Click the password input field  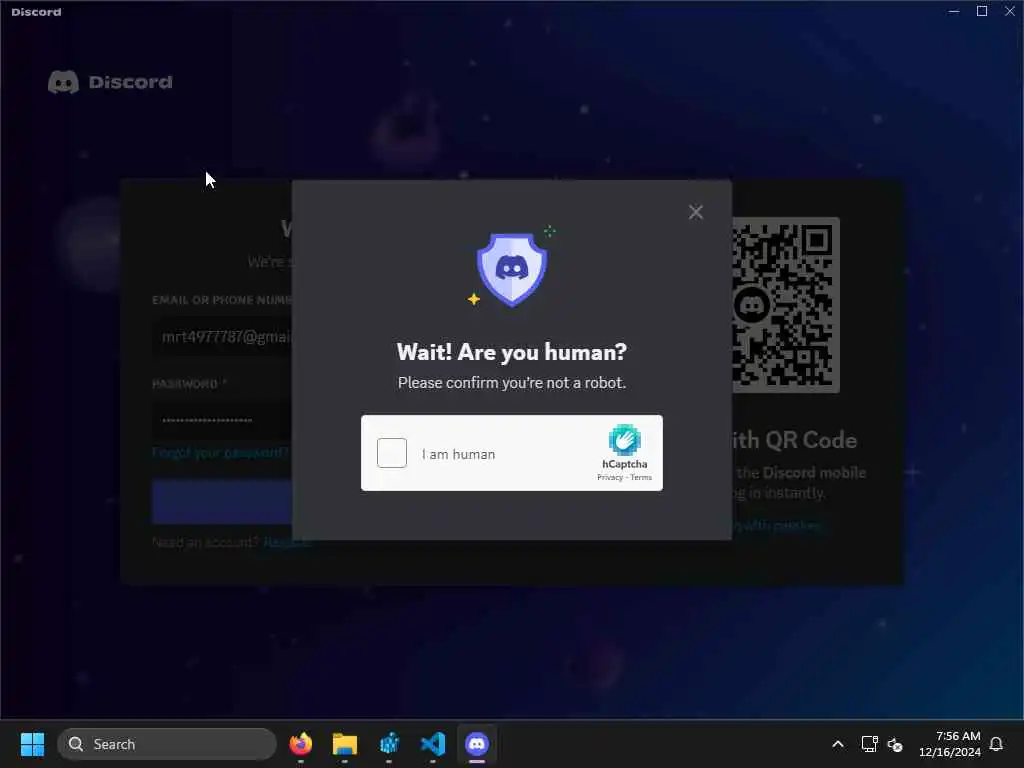coord(222,420)
